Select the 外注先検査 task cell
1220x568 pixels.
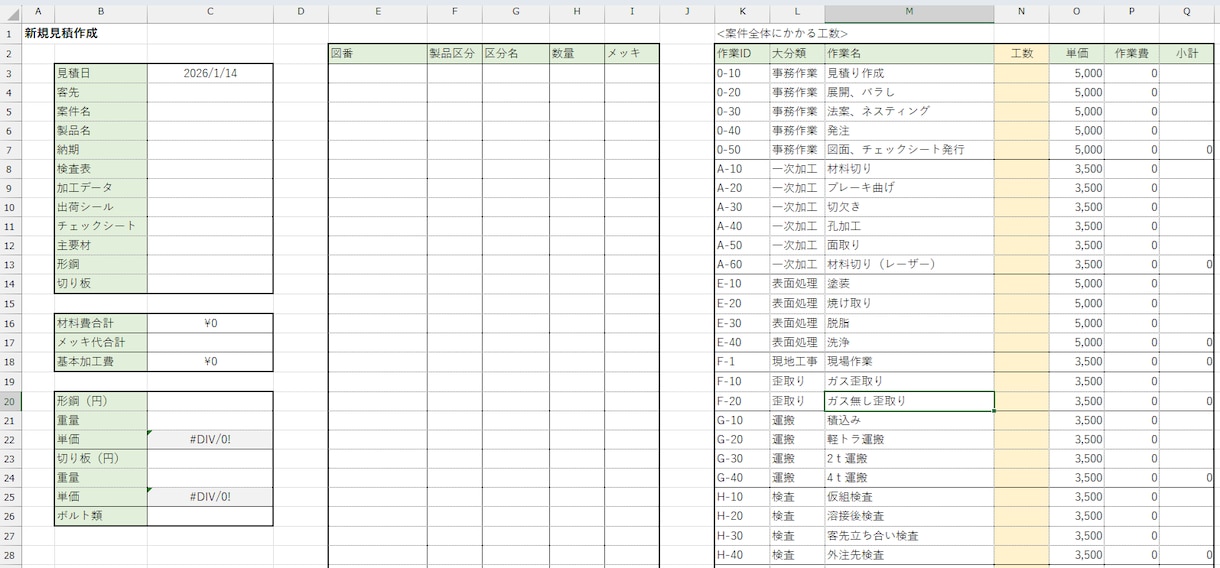coord(909,555)
